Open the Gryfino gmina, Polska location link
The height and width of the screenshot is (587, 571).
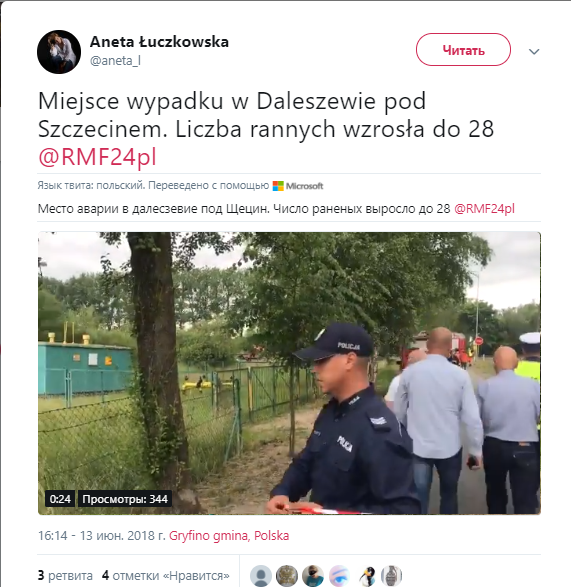(229, 536)
